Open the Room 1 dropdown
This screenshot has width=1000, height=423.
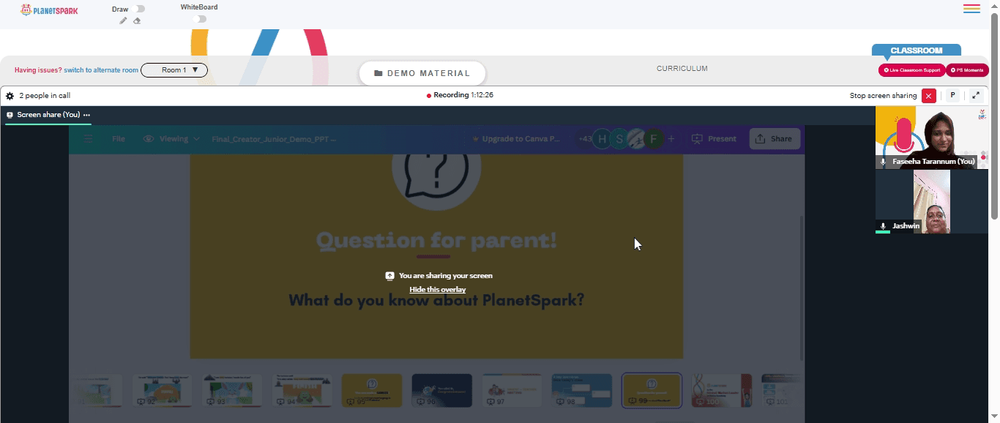click(x=174, y=70)
